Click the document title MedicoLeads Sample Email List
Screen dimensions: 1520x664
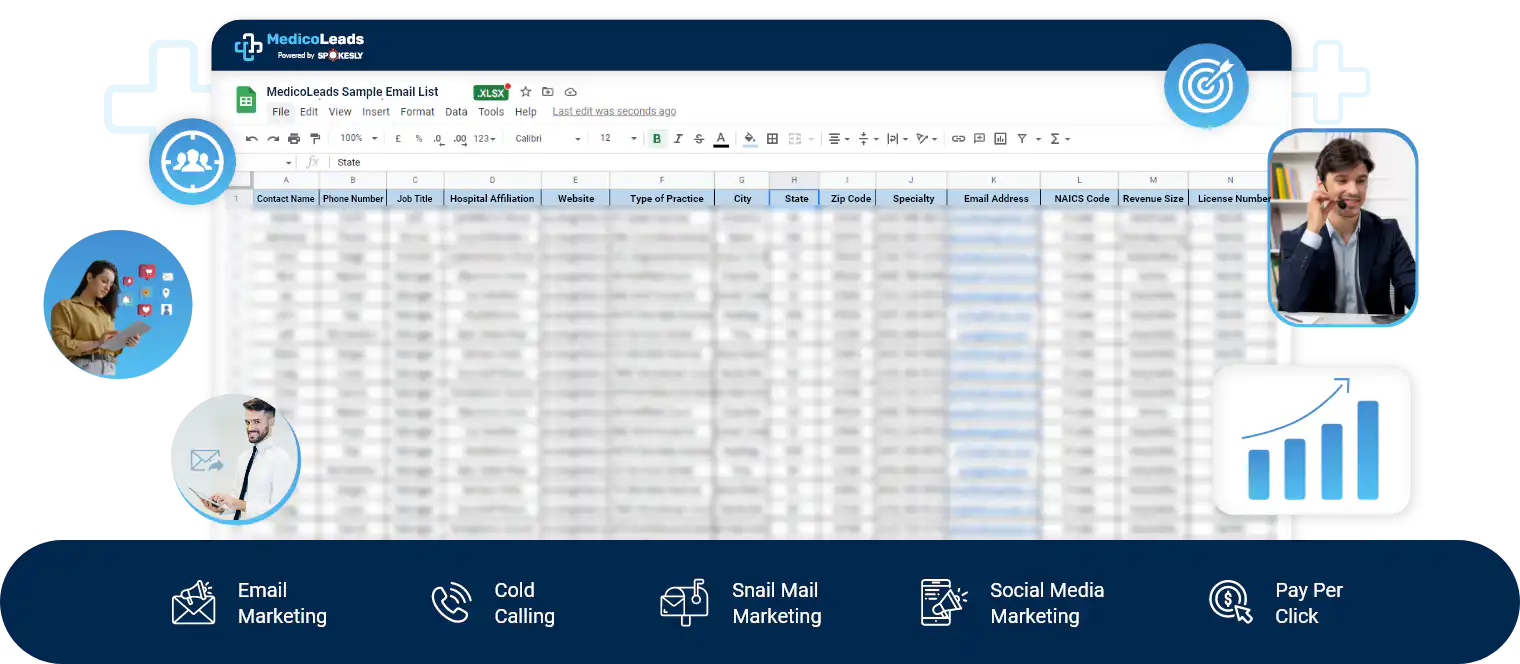[352, 92]
